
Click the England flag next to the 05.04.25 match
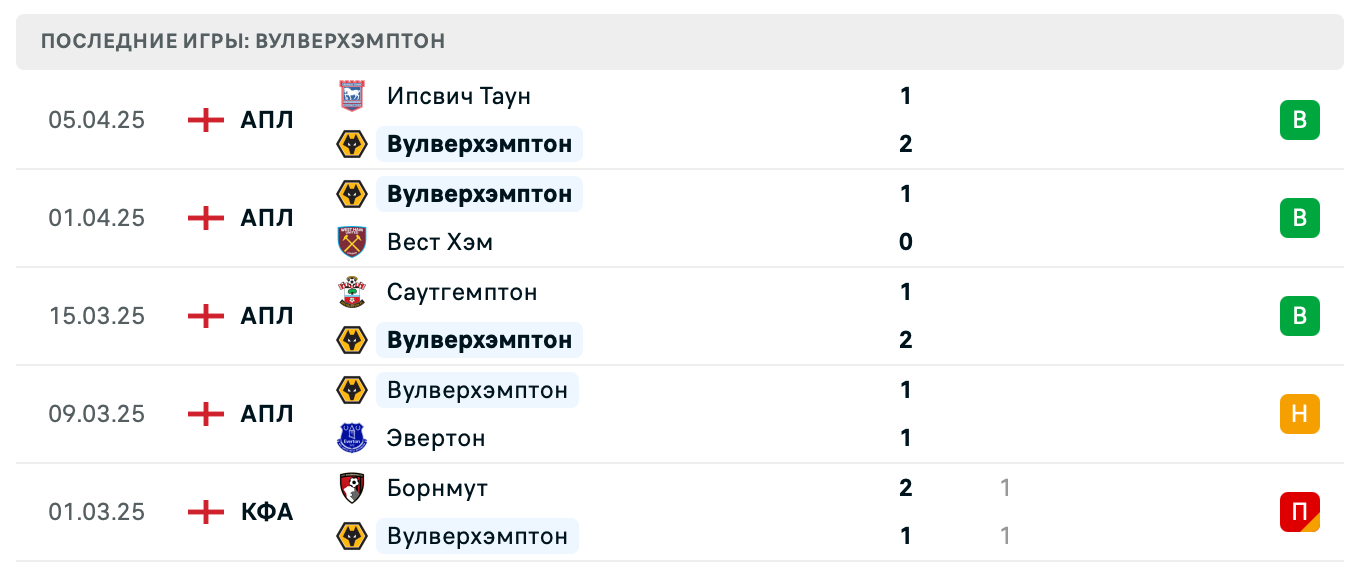point(204,119)
